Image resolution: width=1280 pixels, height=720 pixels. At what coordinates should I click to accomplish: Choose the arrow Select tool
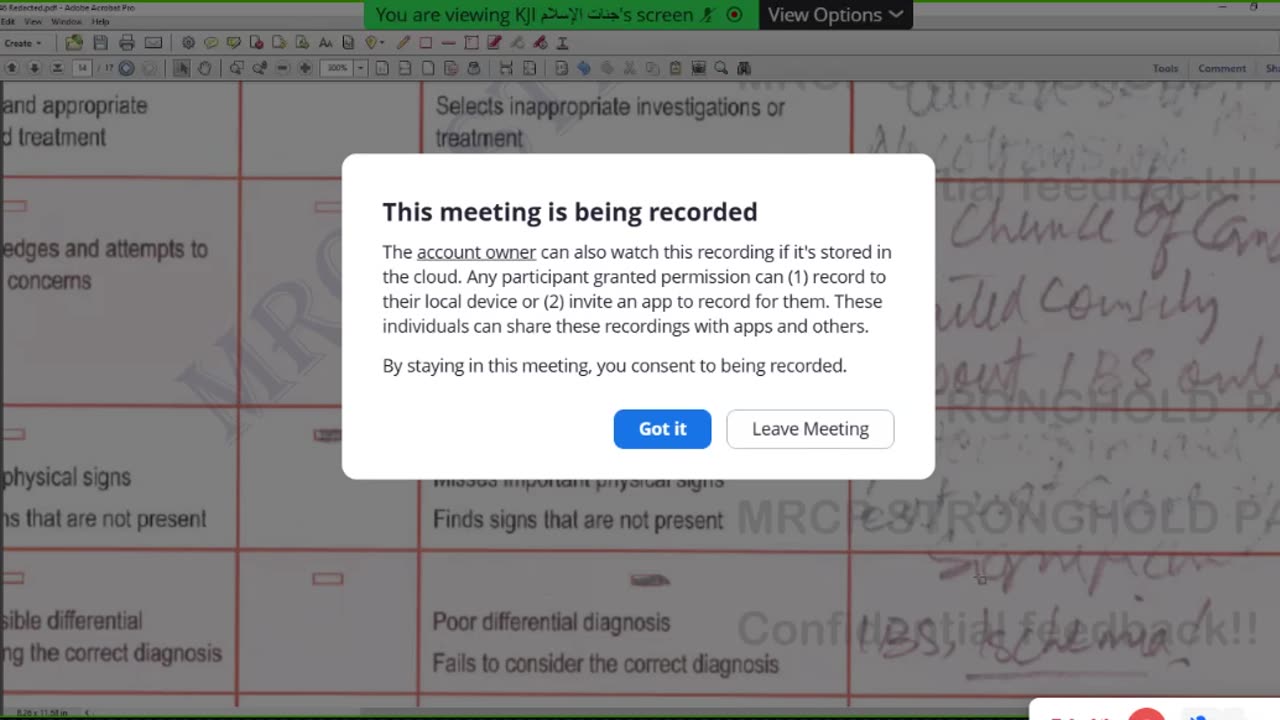(x=181, y=68)
